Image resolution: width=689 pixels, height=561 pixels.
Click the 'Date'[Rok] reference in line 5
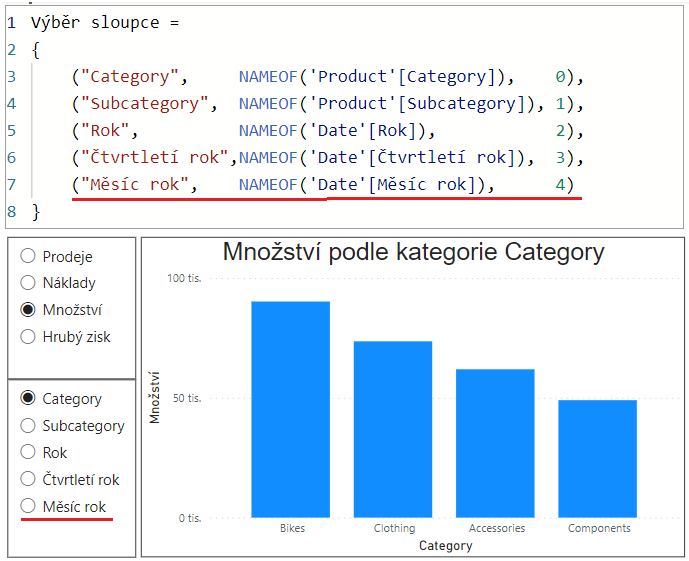pos(367,131)
